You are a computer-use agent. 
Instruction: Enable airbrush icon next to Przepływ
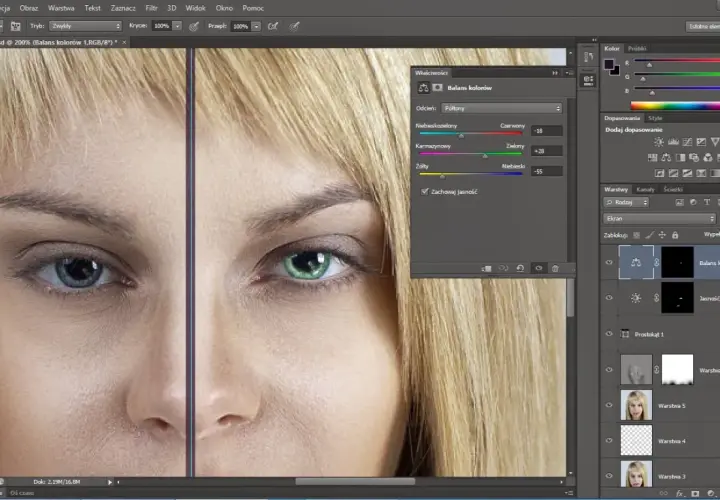[x=273, y=26]
